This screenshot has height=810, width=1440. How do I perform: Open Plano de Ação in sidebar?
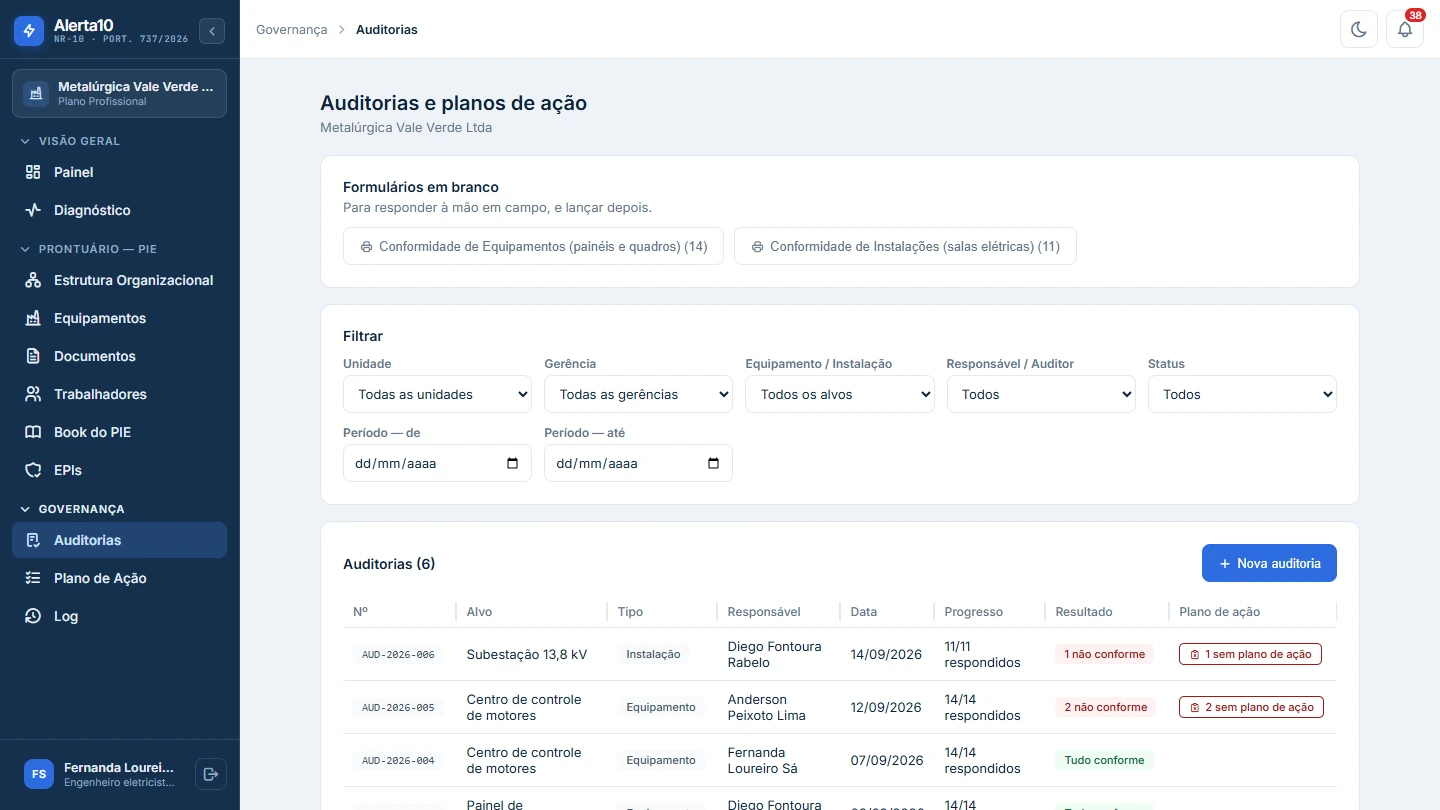(120, 578)
